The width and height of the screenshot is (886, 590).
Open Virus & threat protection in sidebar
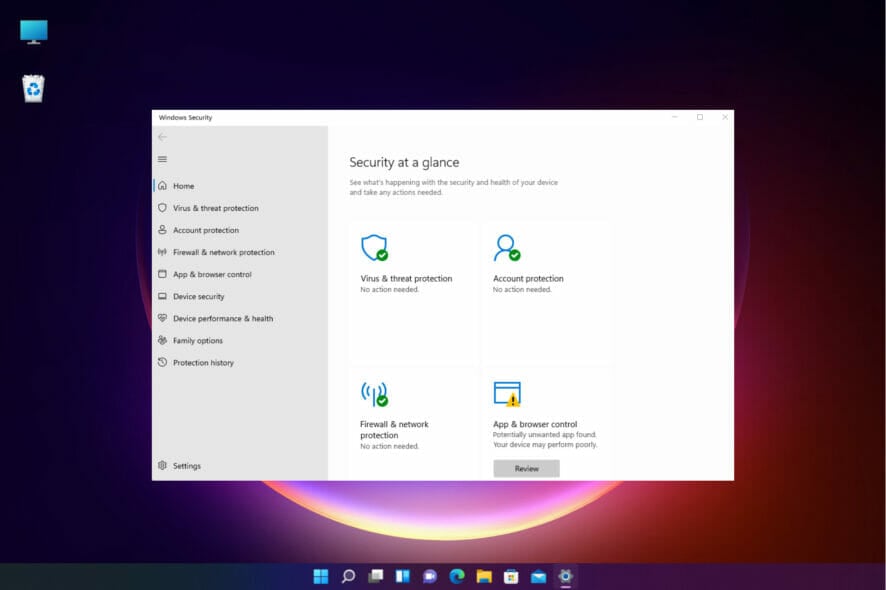point(215,208)
